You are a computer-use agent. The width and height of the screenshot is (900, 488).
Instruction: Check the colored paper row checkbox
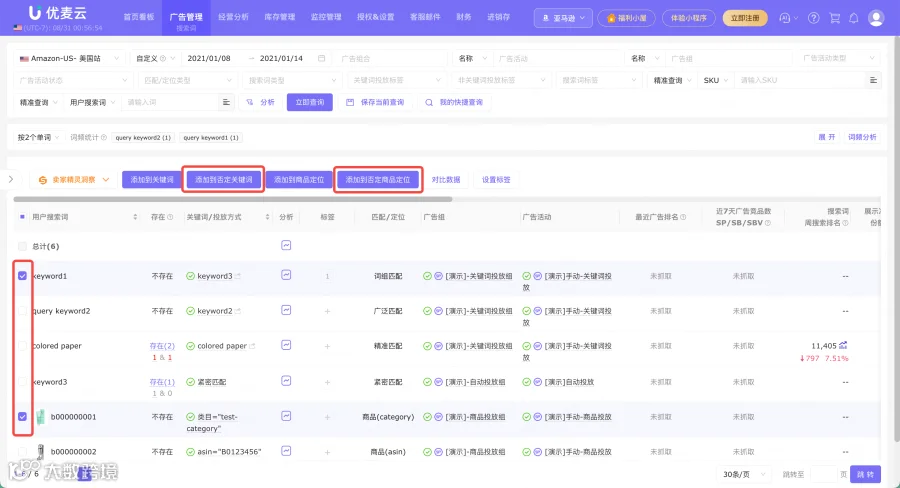coord(22,346)
